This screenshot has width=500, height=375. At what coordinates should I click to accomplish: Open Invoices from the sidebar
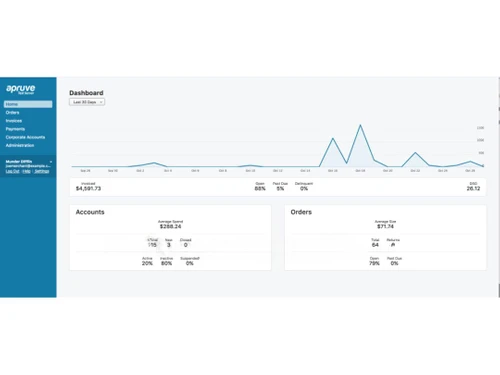point(14,121)
